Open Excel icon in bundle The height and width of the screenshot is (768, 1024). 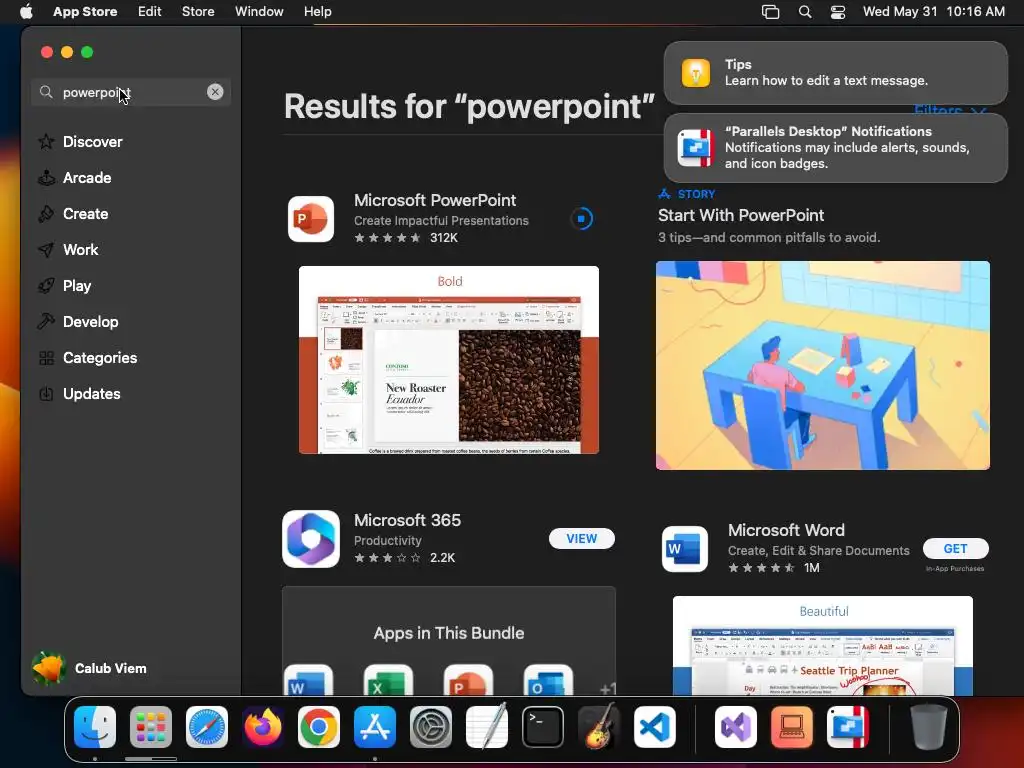click(x=388, y=680)
